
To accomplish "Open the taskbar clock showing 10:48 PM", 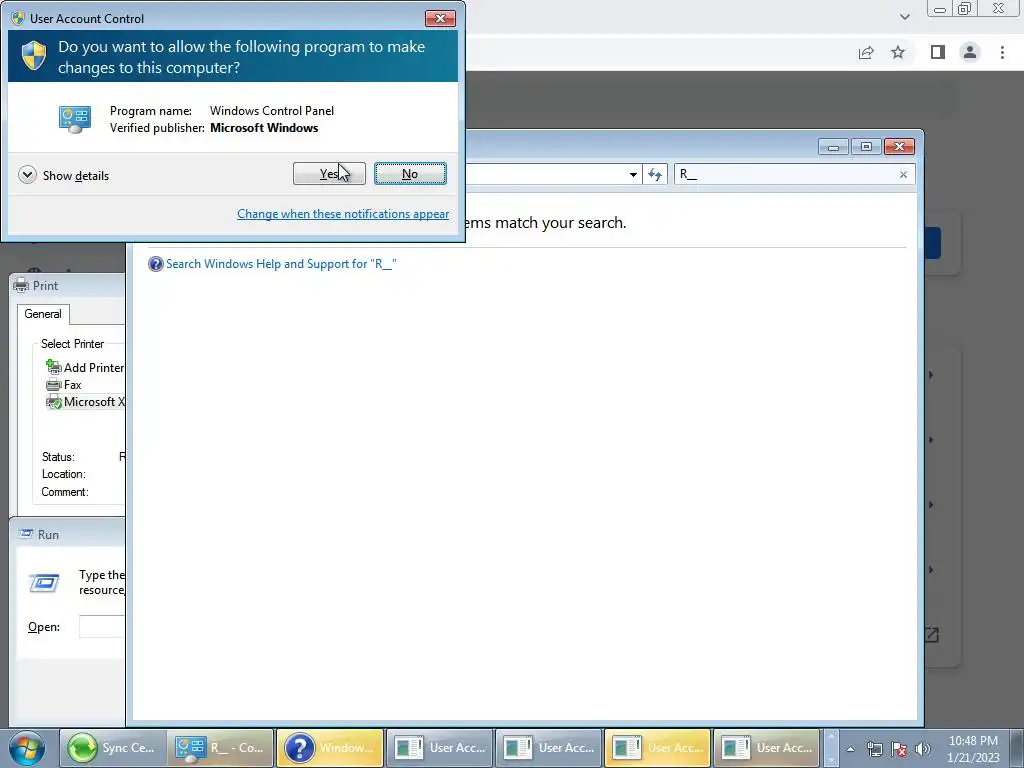I will point(973,749).
